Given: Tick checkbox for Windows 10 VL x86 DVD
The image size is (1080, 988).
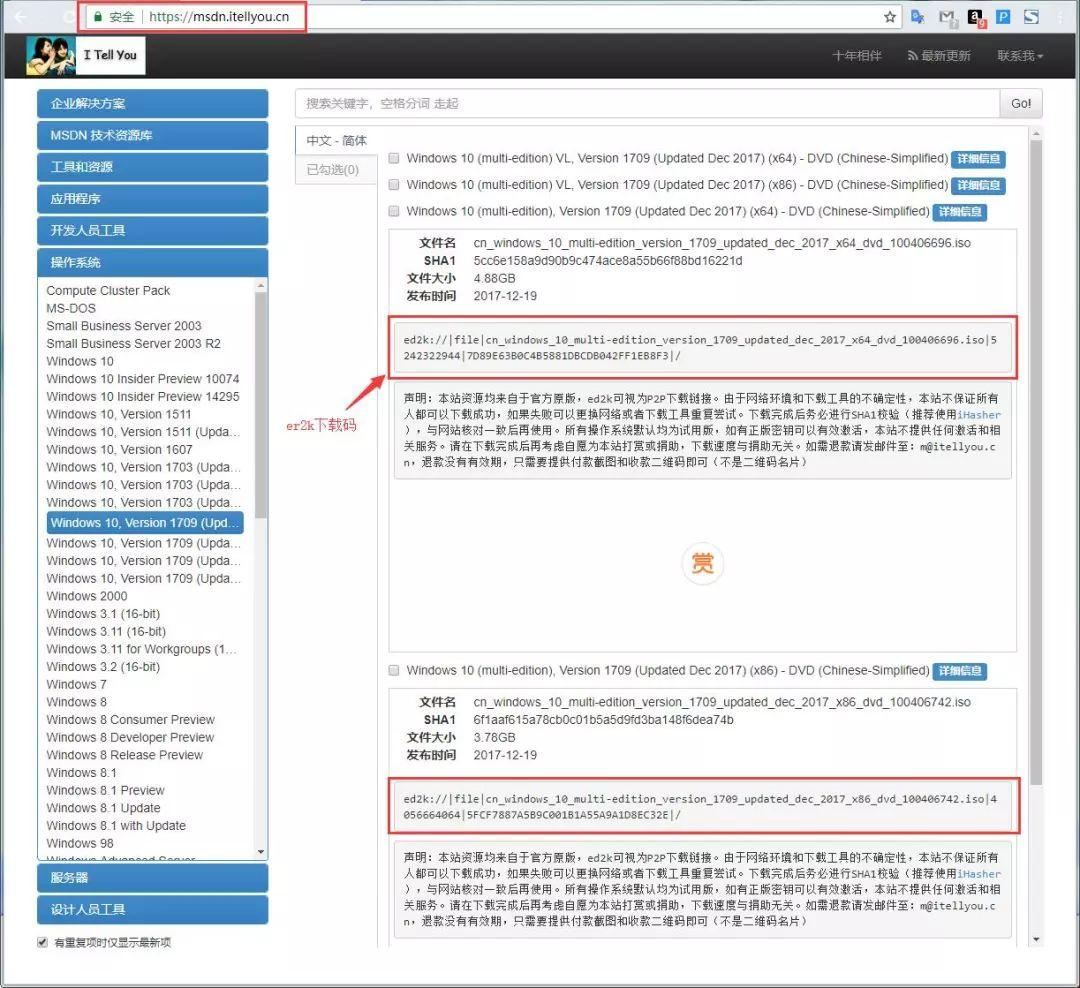Looking at the screenshot, I should [x=393, y=185].
